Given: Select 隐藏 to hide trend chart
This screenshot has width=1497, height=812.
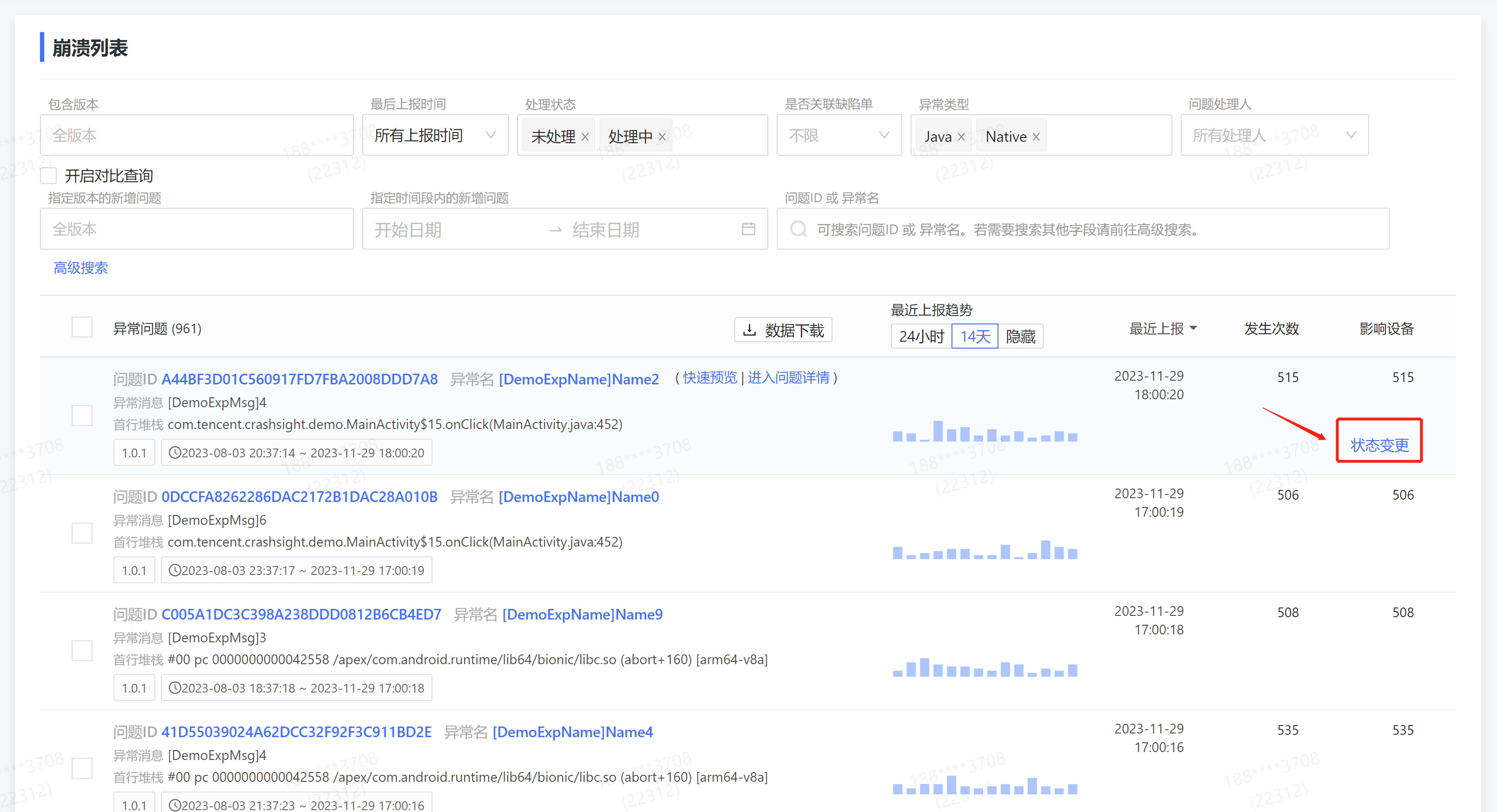Looking at the screenshot, I should (1020, 337).
